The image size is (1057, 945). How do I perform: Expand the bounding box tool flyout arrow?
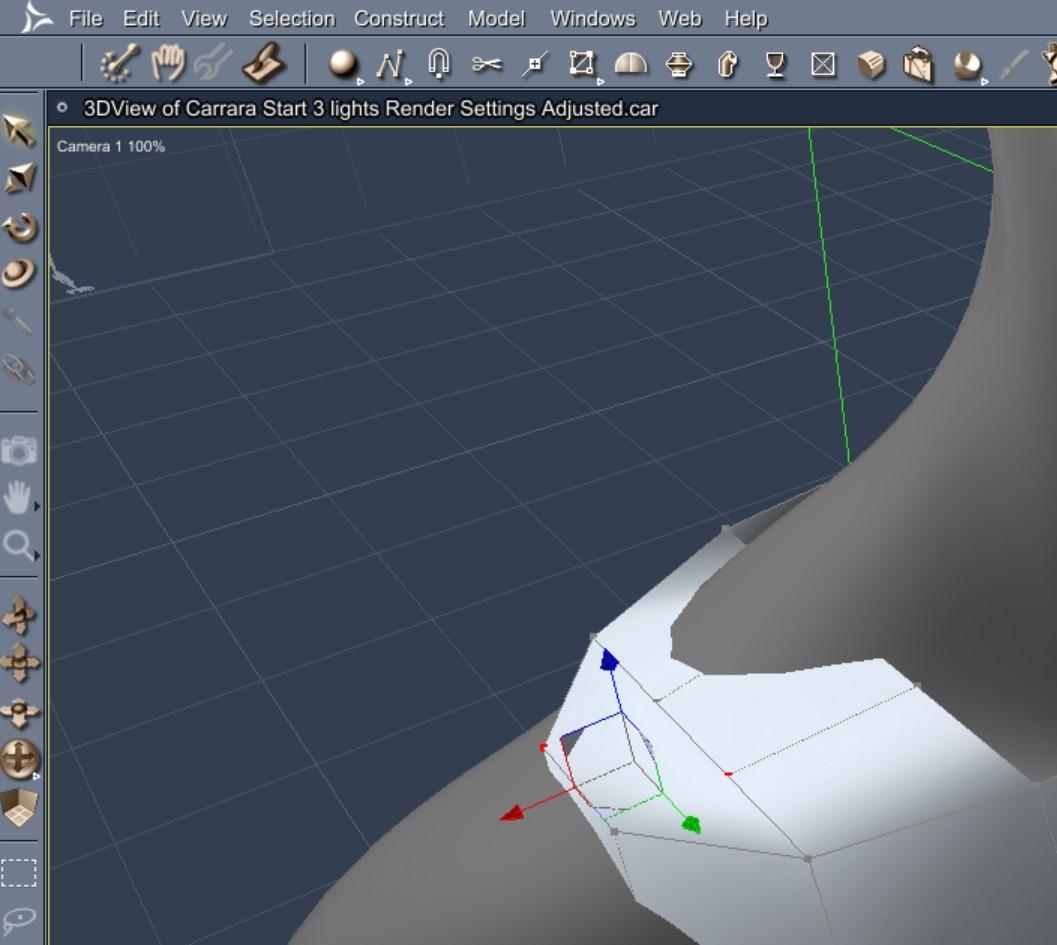600,82
